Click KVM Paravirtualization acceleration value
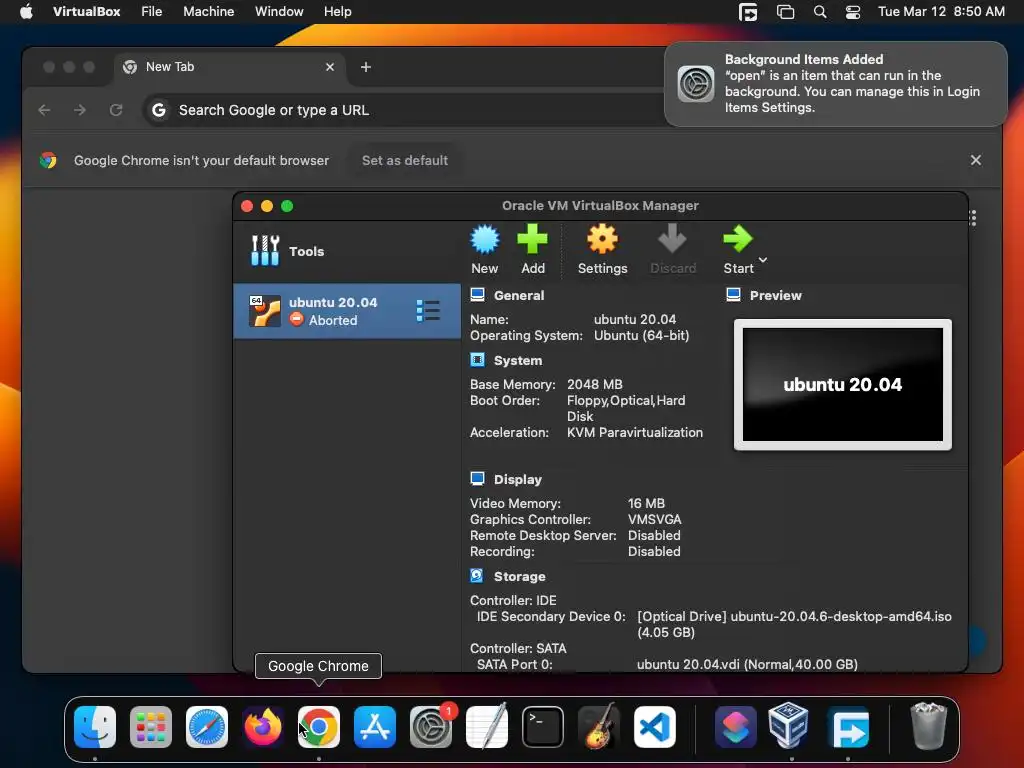 635,432
